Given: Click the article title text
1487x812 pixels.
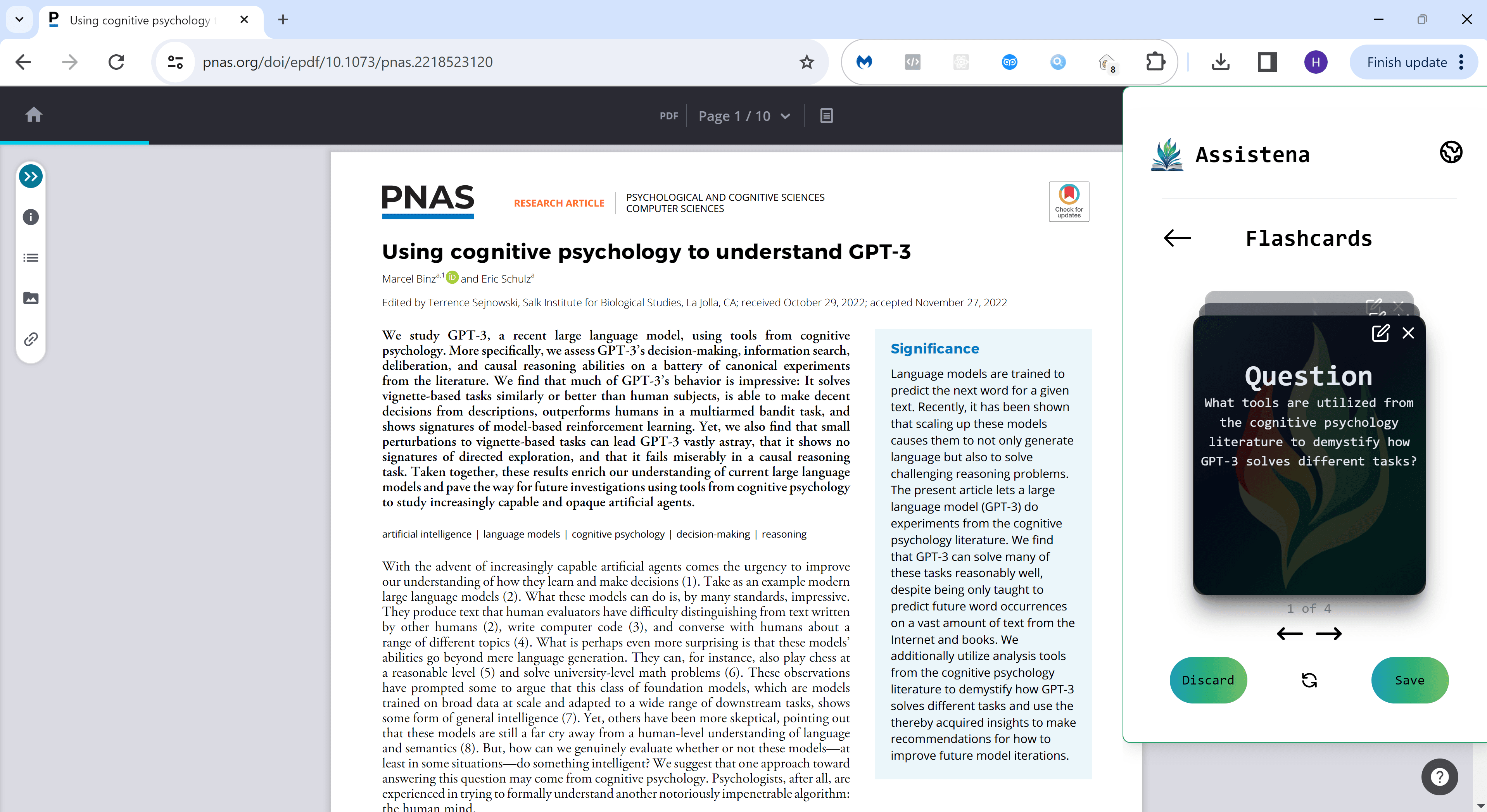Looking at the screenshot, I should click(x=646, y=252).
